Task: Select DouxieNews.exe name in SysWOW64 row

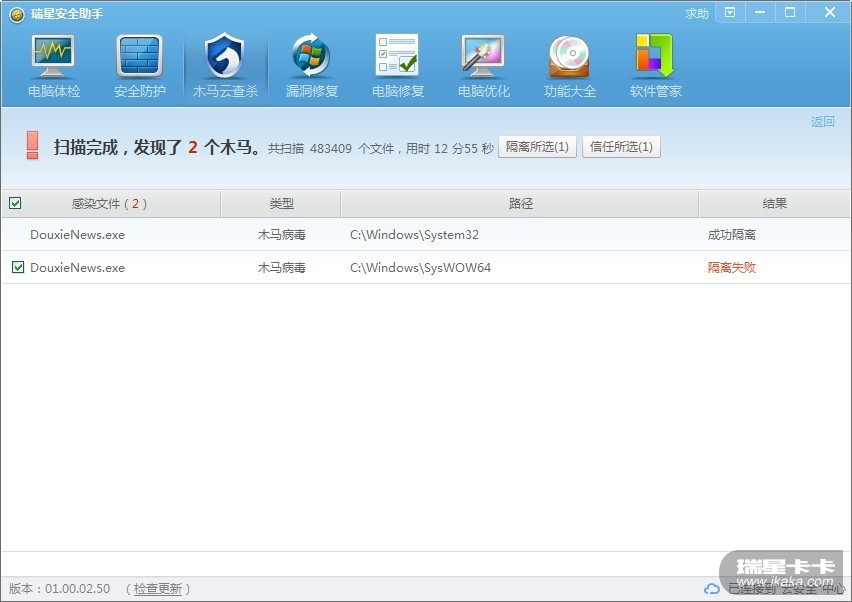Action: pyautogui.click(x=77, y=267)
